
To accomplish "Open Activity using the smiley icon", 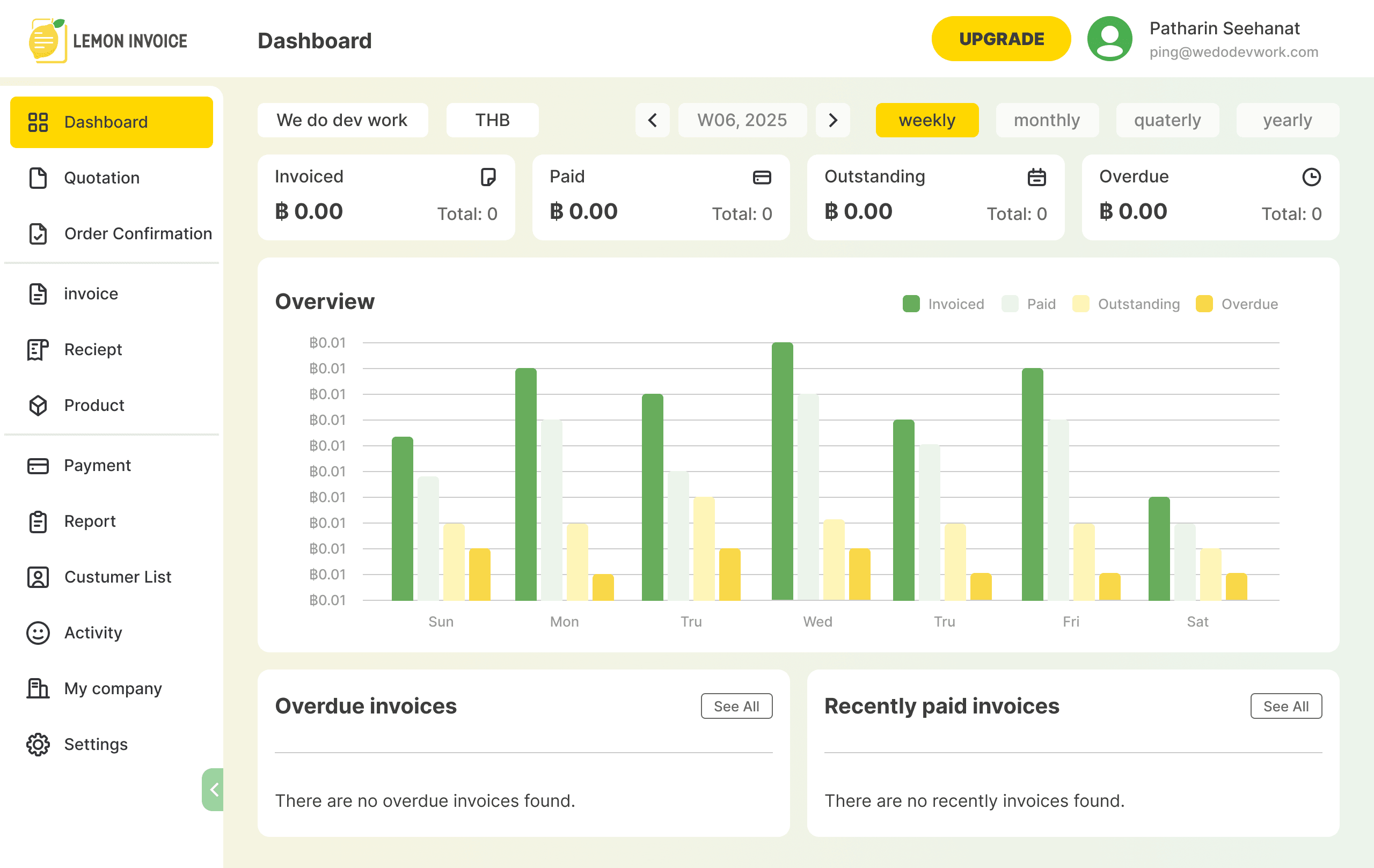I will tap(38, 633).
